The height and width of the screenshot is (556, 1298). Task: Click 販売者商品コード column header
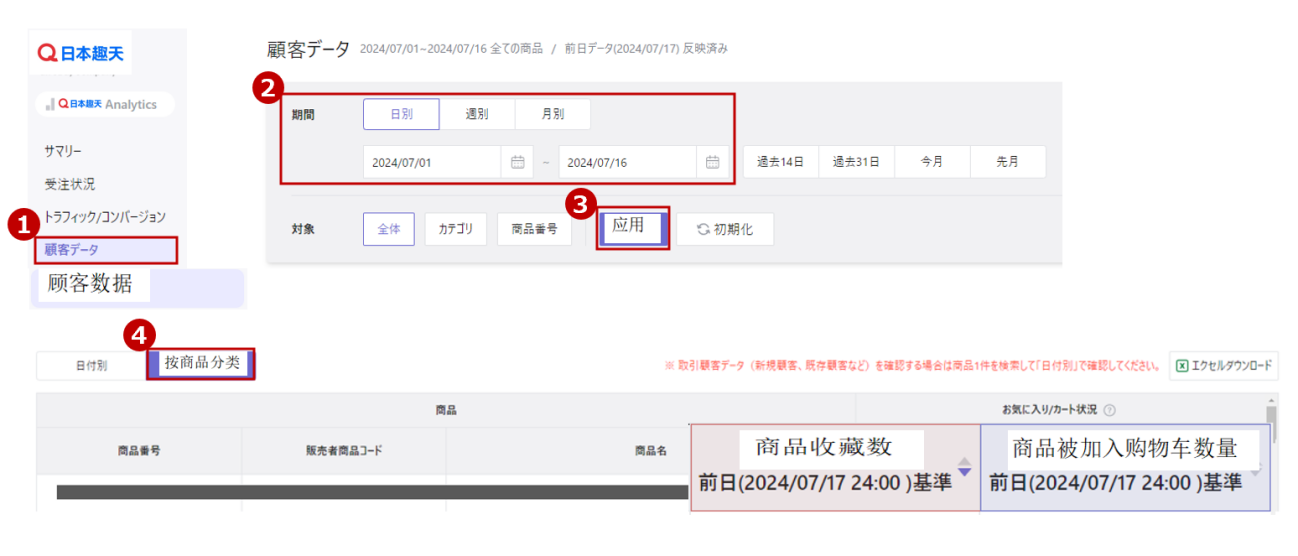tap(344, 451)
